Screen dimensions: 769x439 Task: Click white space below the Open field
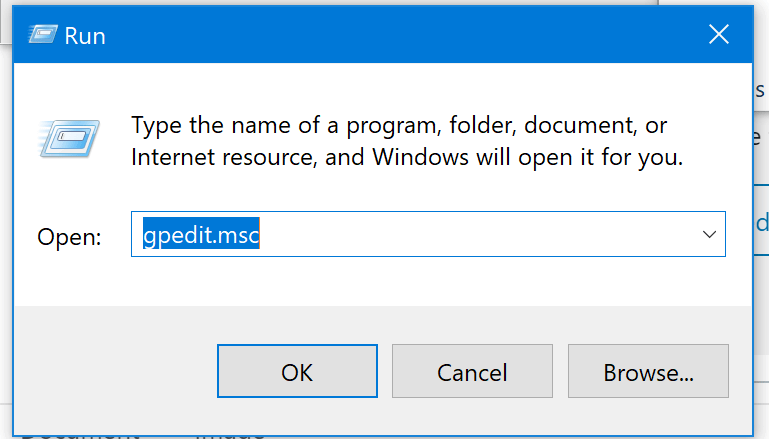pos(383,281)
